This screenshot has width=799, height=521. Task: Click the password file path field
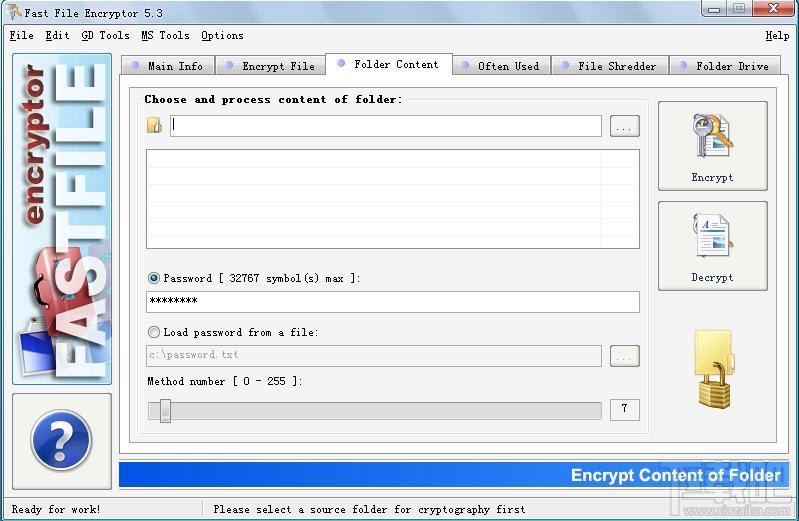[x=374, y=356]
